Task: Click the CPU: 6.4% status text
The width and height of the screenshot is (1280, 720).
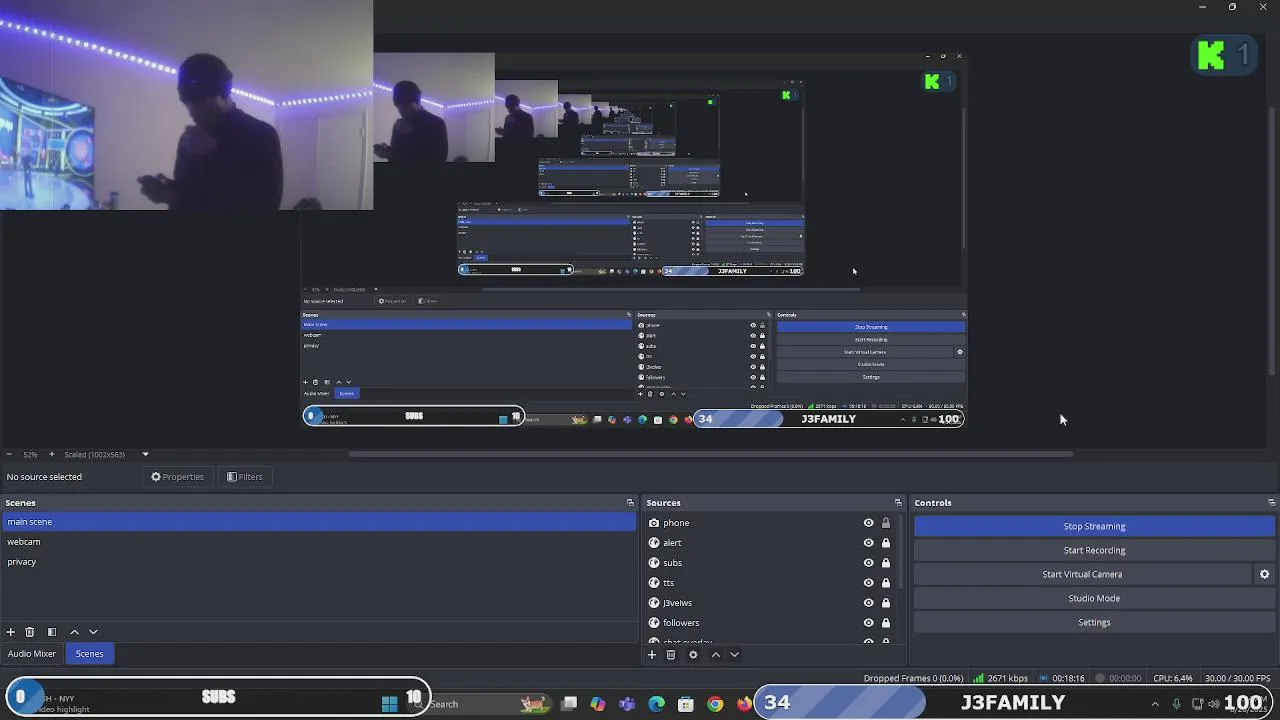Action: coord(1173,678)
